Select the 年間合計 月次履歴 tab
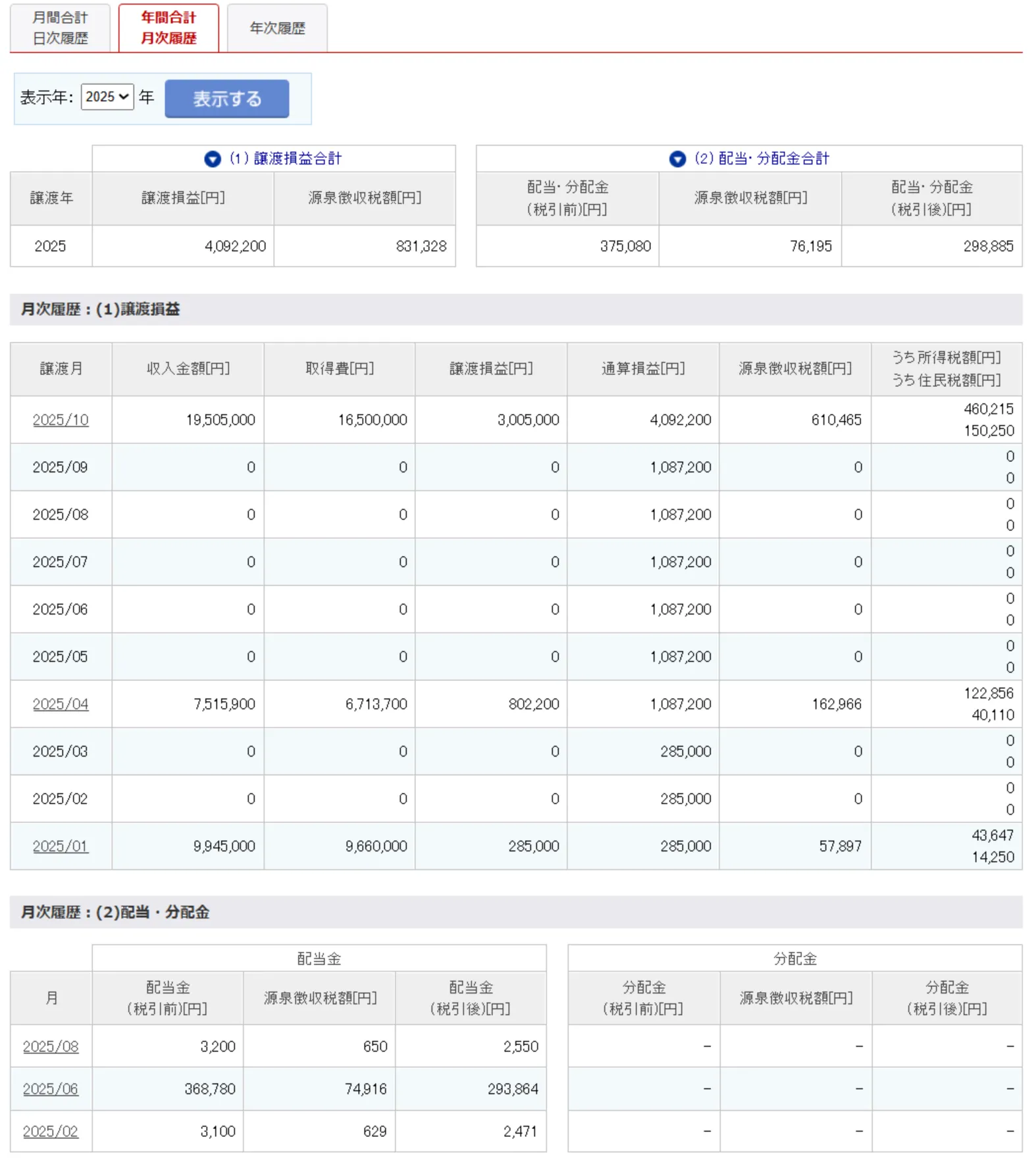 pos(168,28)
